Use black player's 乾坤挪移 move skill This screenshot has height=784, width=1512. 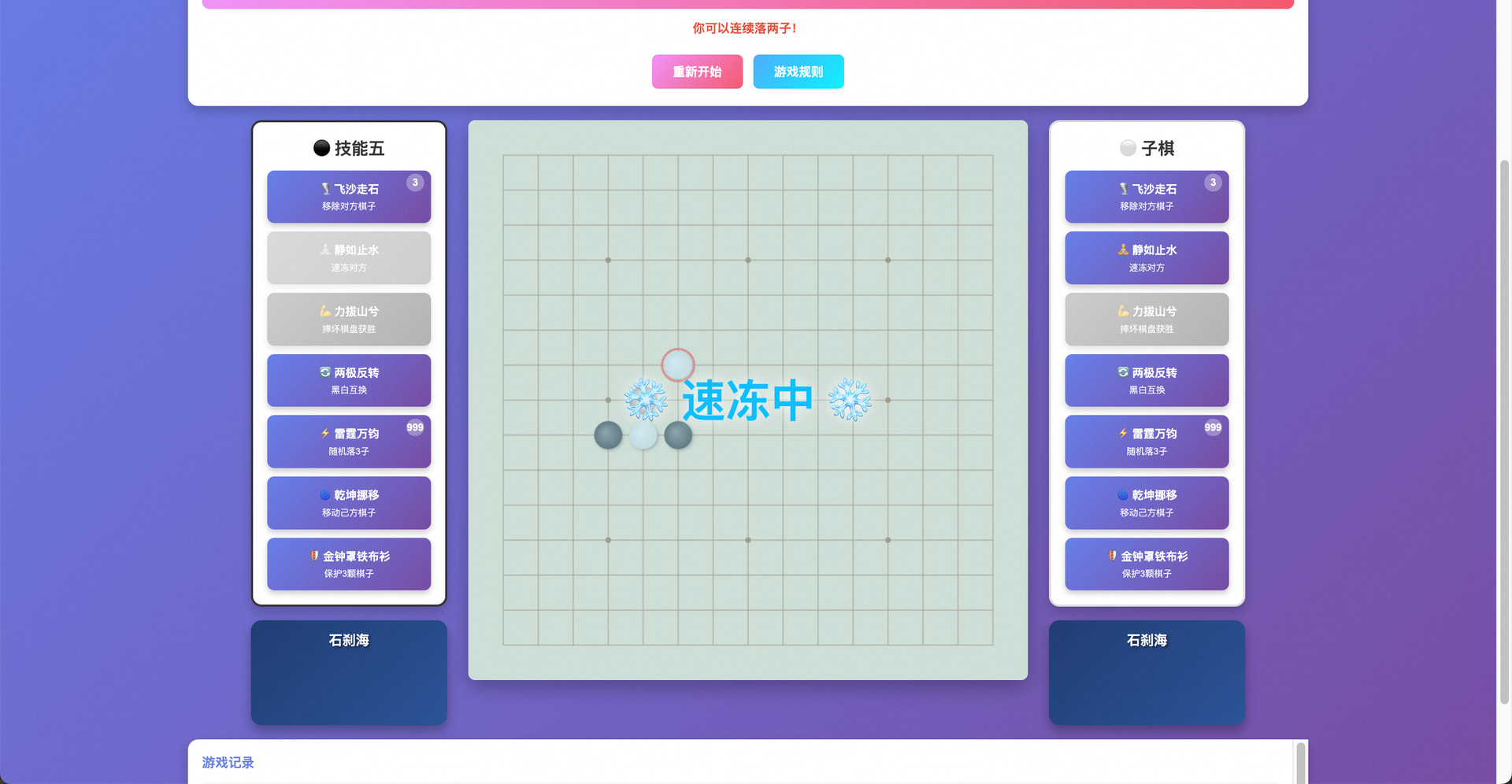point(348,503)
